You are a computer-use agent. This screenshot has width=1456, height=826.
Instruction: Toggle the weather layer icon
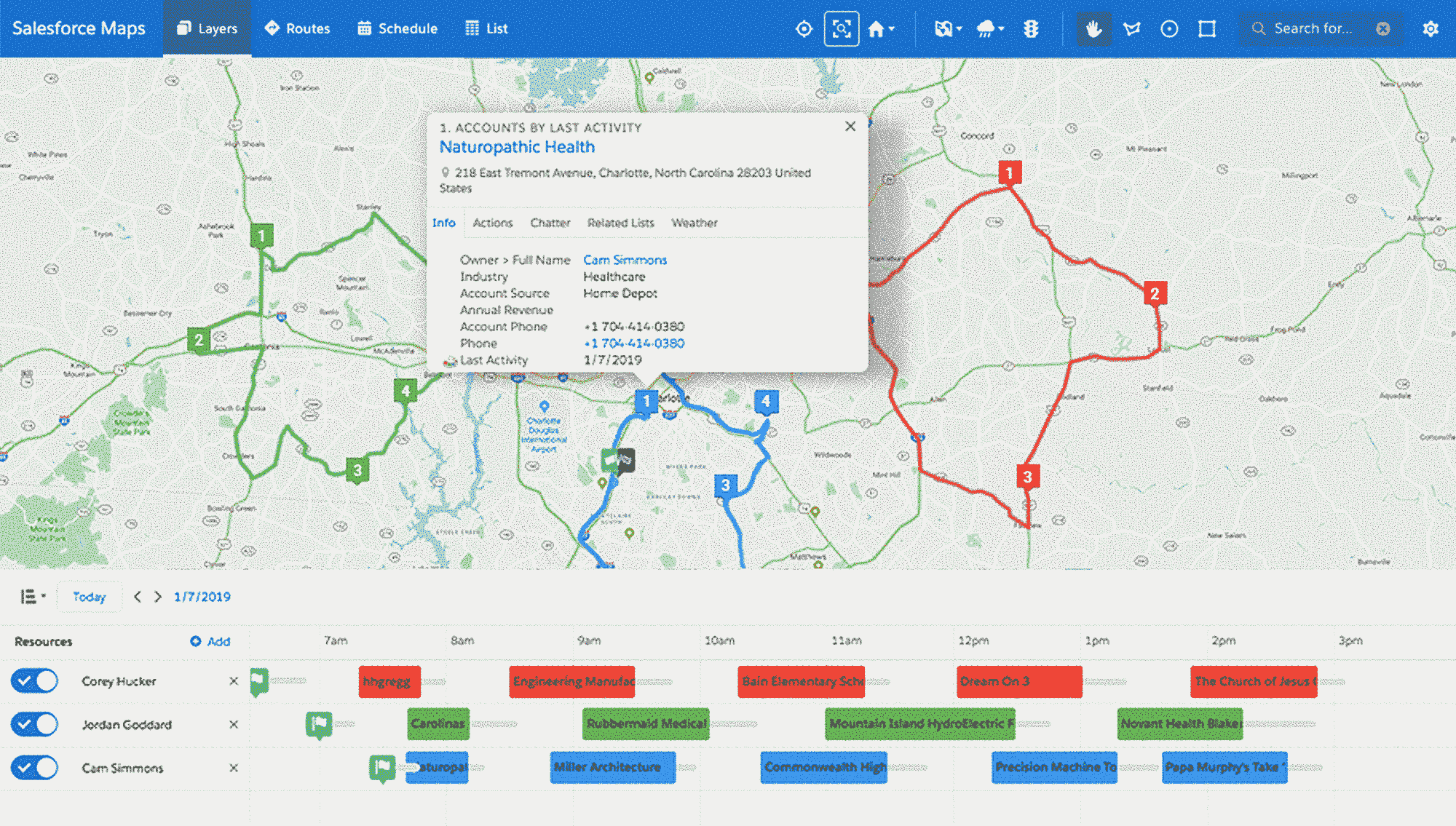989,28
